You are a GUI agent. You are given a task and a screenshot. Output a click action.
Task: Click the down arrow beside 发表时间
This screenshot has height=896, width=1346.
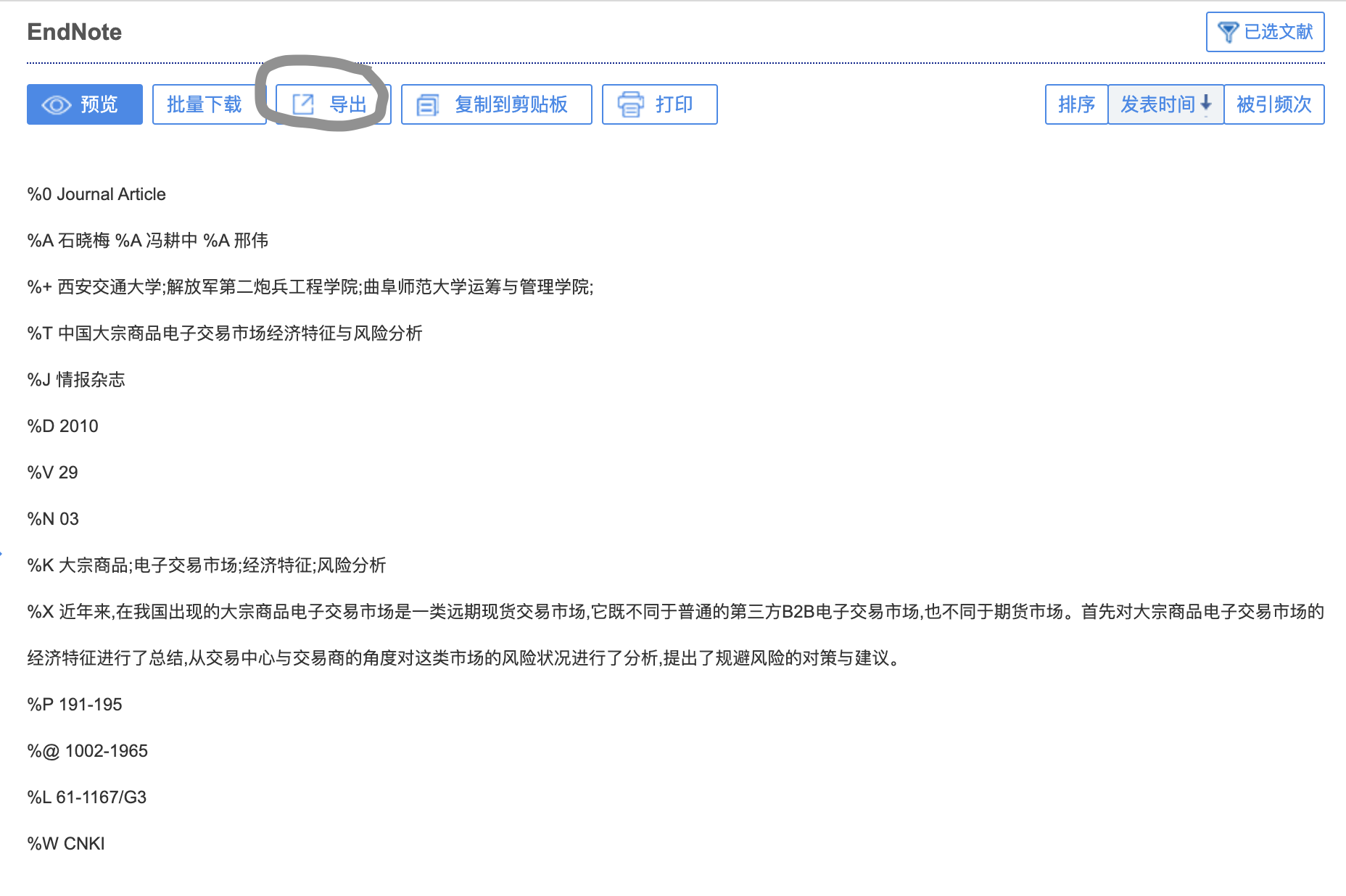tap(1206, 103)
